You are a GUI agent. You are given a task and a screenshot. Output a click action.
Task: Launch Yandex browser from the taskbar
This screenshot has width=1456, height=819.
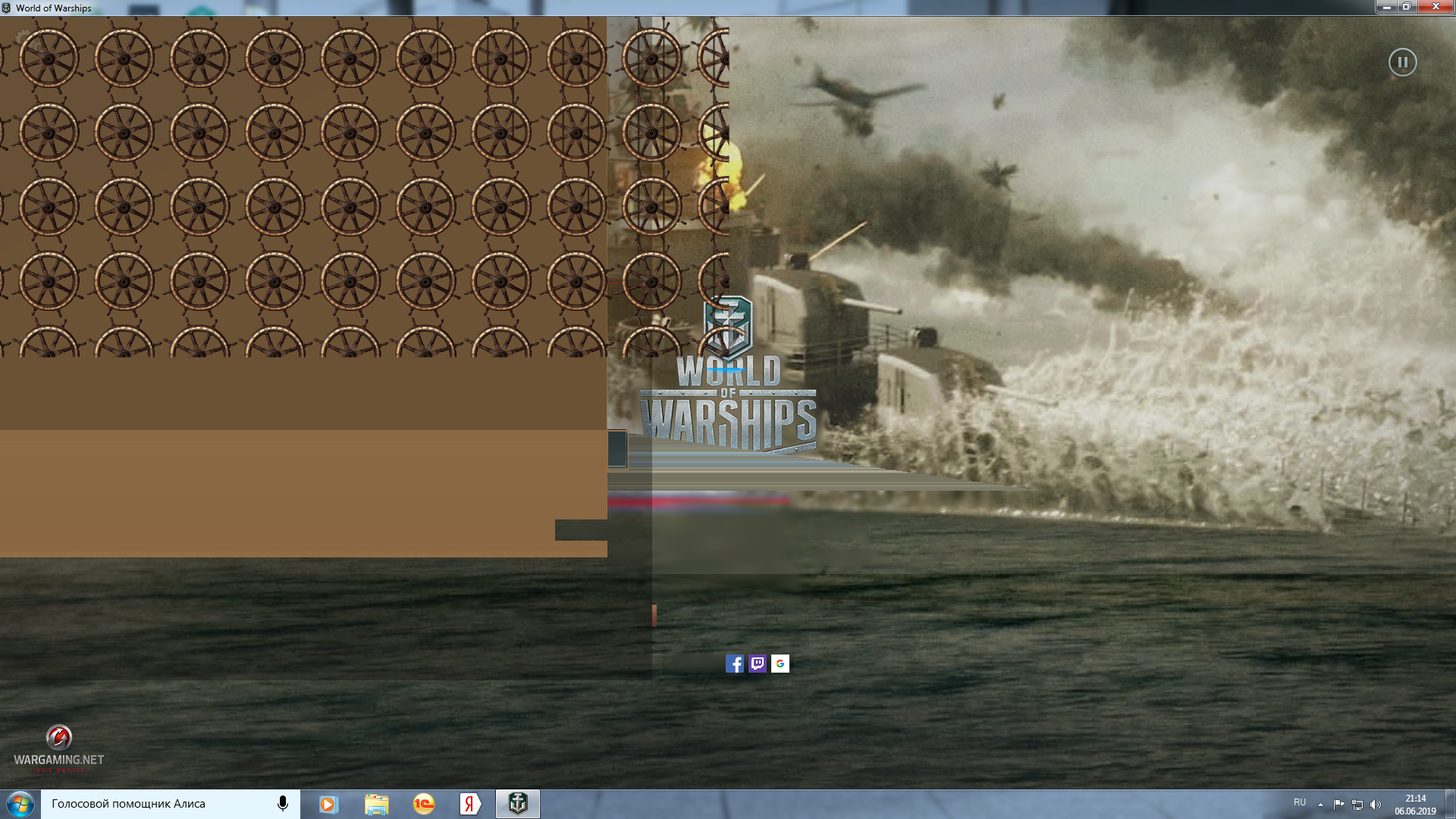coord(470,804)
